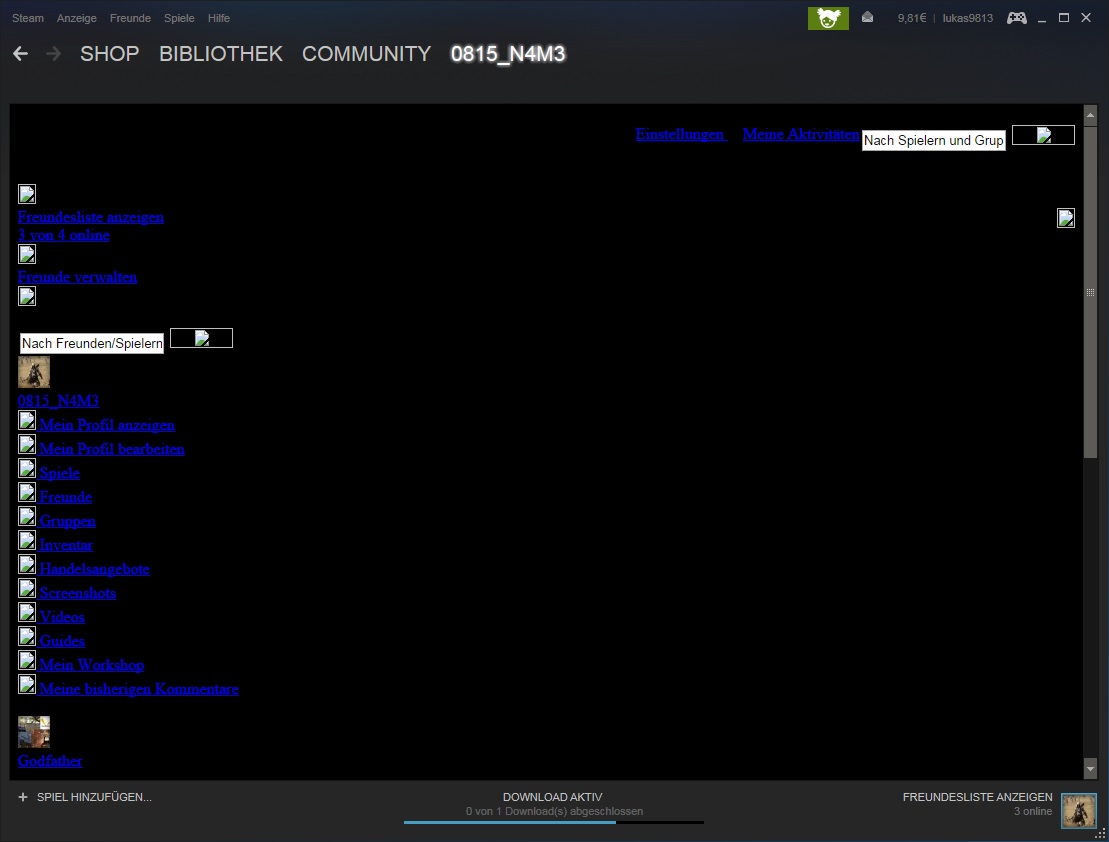Image resolution: width=1109 pixels, height=842 pixels.
Task: Click the 9,81€ wallet balance
Action: coord(911,18)
